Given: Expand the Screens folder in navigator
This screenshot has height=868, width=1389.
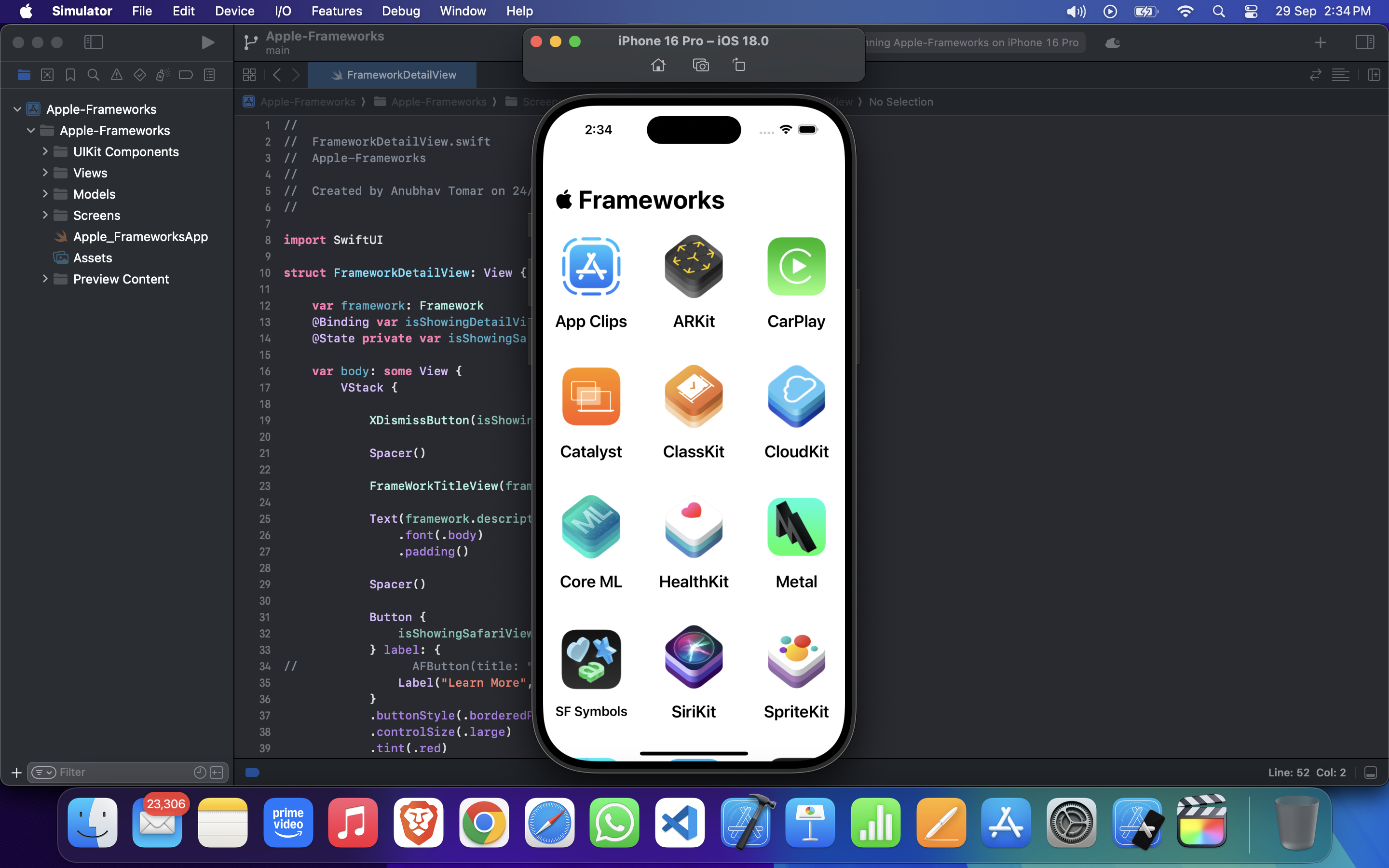Looking at the screenshot, I should 46,215.
